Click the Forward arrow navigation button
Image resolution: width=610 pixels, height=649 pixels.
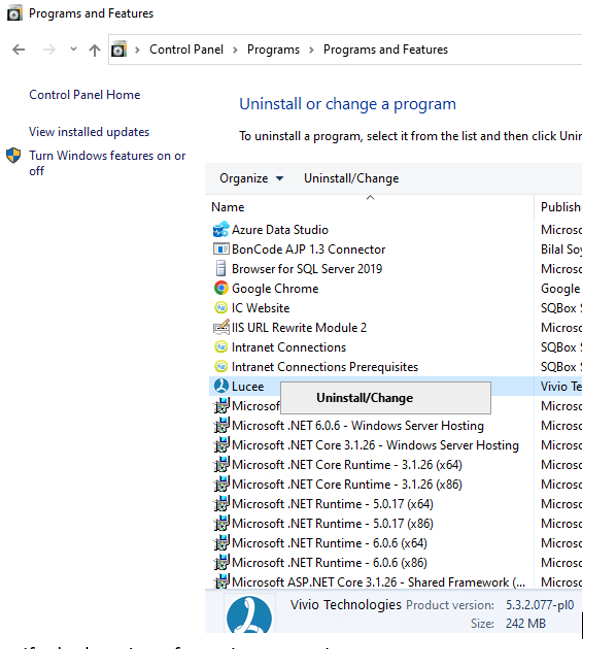[49, 50]
